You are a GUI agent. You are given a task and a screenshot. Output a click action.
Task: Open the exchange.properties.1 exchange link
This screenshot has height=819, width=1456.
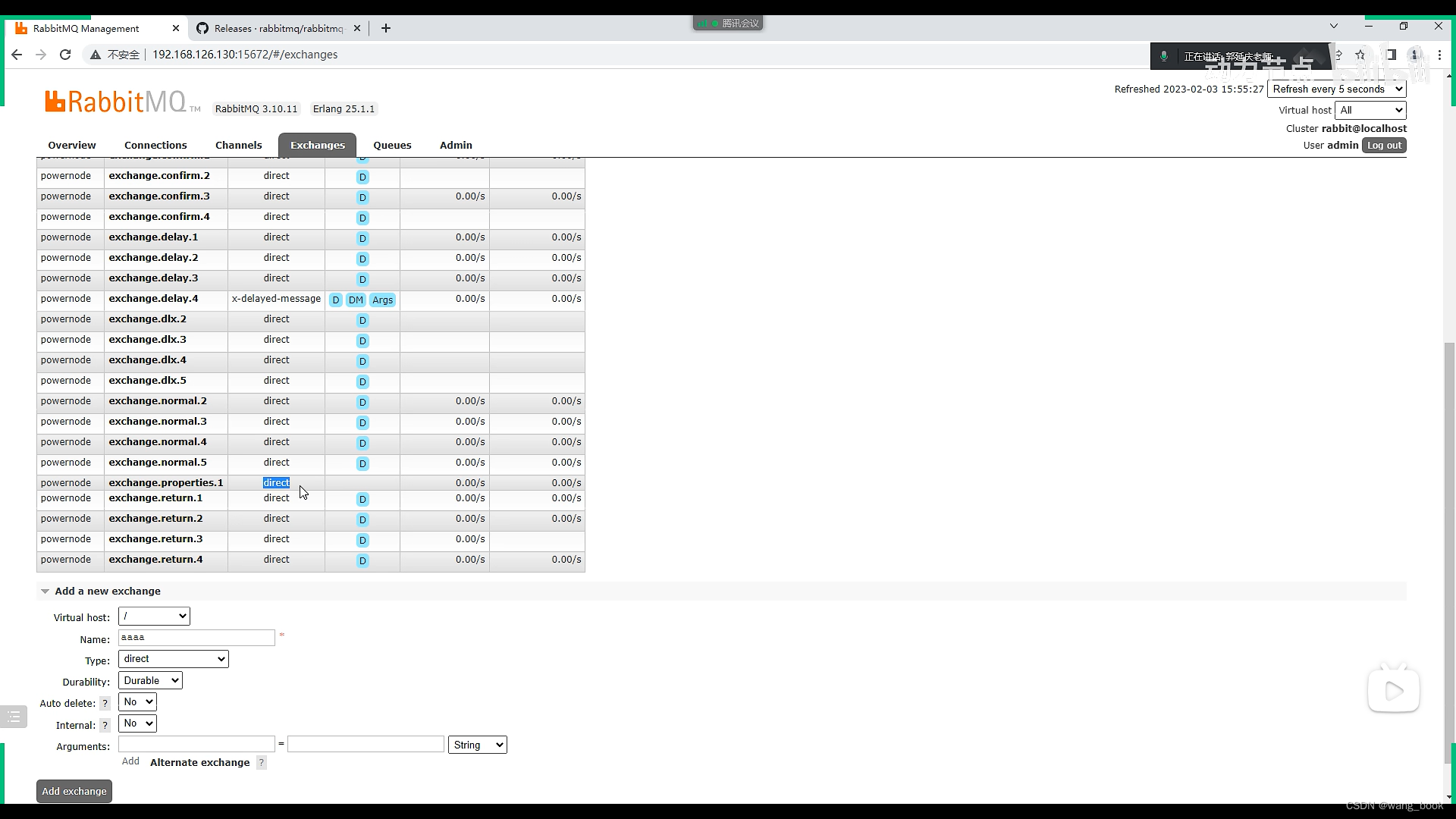pyautogui.click(x=165, y=483)
